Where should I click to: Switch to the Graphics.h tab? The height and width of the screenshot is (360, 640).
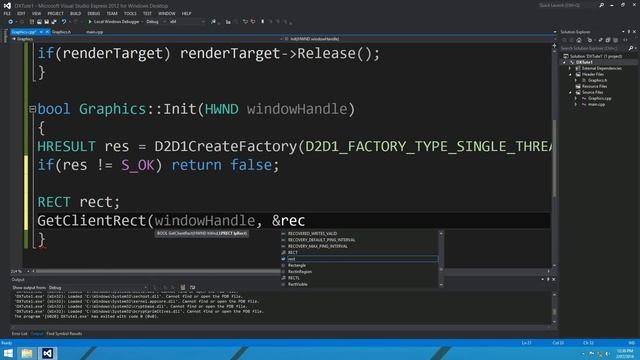coord(62,32)
